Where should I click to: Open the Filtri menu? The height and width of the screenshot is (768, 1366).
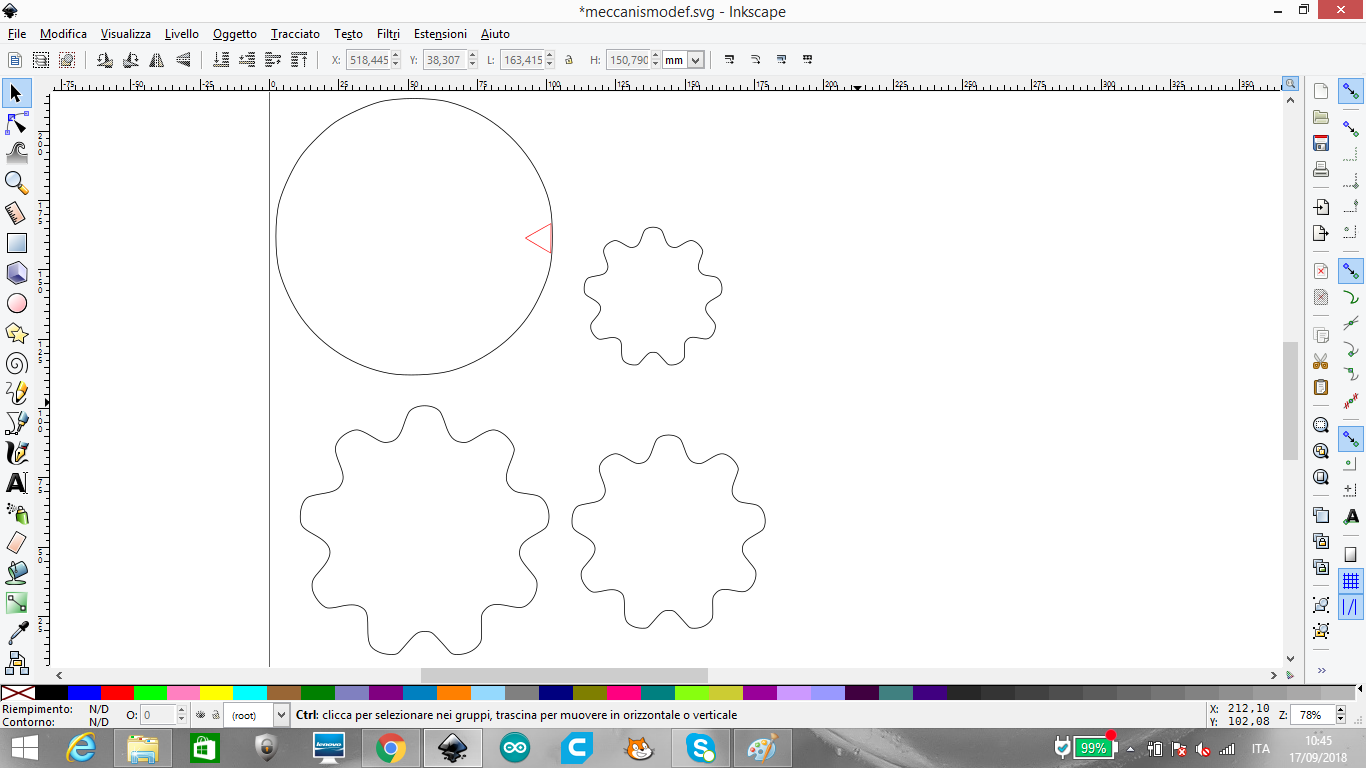pyautogui.click(x=388, y=34)
